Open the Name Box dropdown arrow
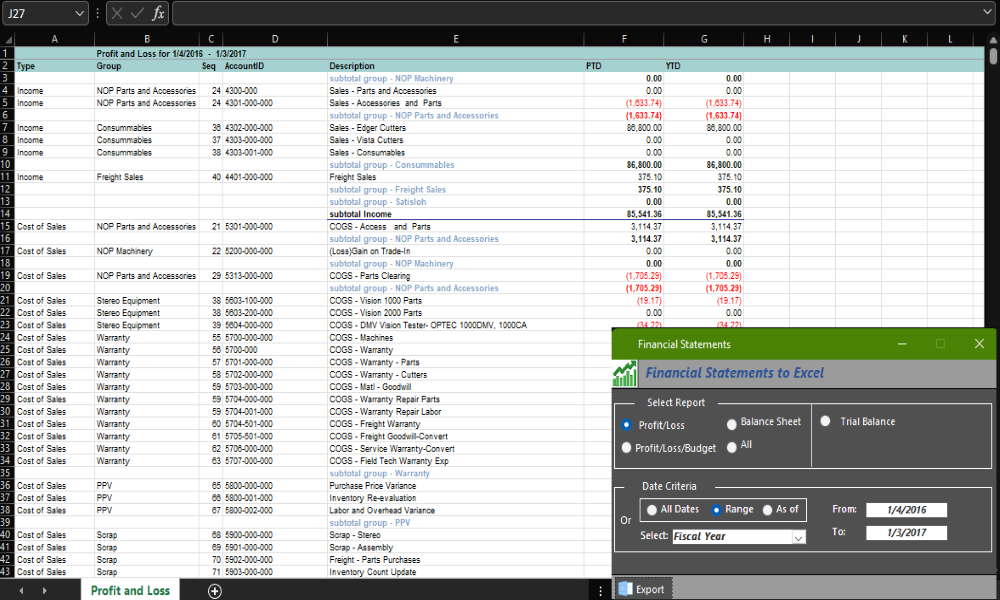The height and width of the screenshot is (600, 1000). tap(80, 13)
